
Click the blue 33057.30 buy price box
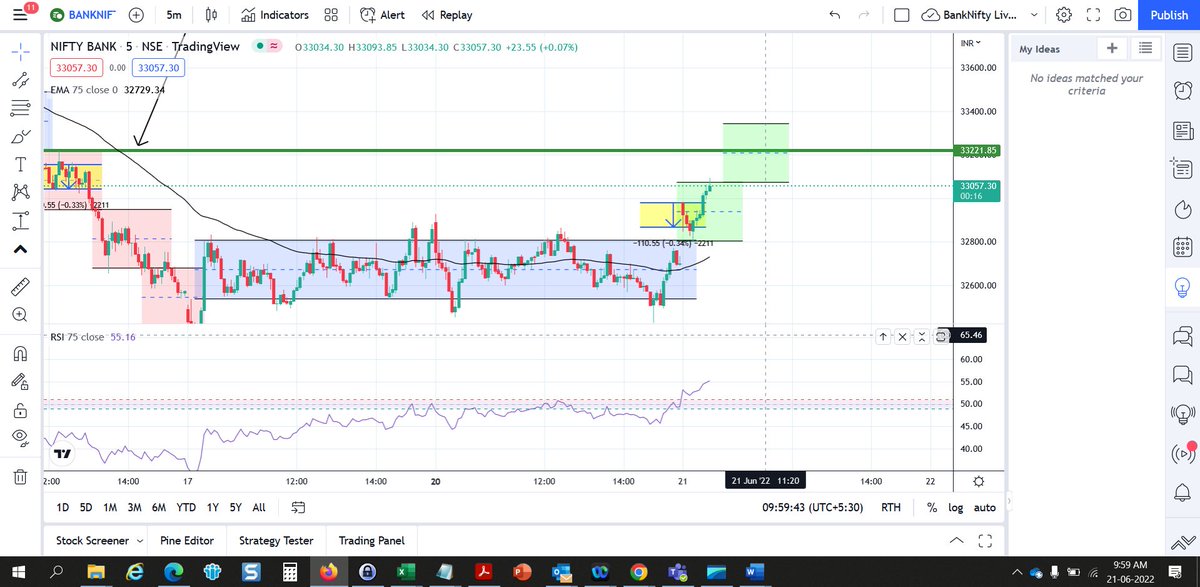tap(159, 67)
